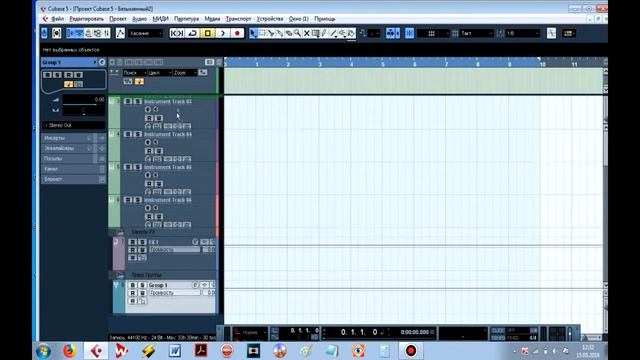
Task: Open the Zoom dropdown in track list
Action: [x=185, y=73]
